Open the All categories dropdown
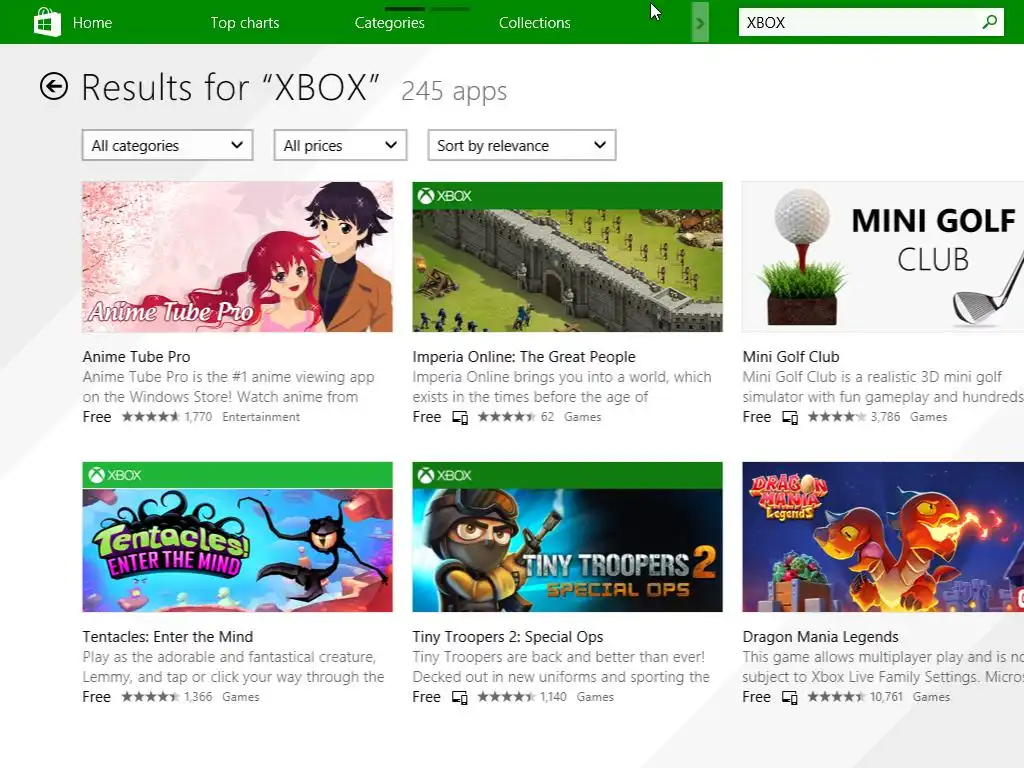The width and height of the screenshot is (1024, 768). click(x=167, y=145)
